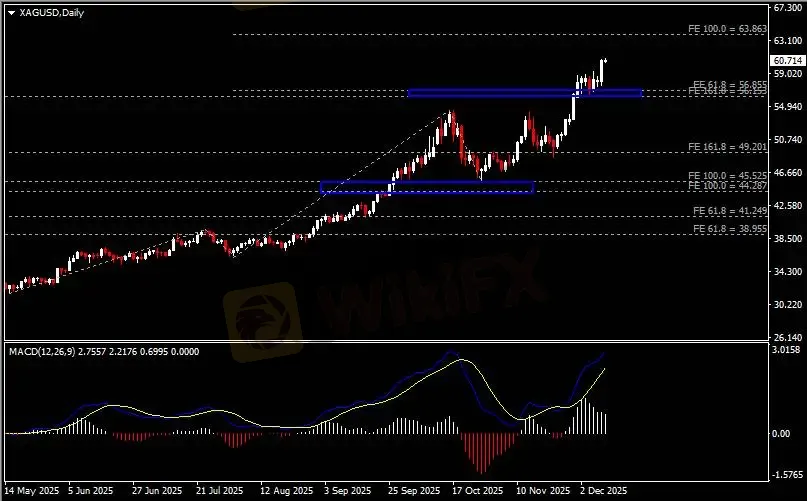807x501 pixels.
Task: Click the 14 May 2025 date marker
Action: coord(29,491)
